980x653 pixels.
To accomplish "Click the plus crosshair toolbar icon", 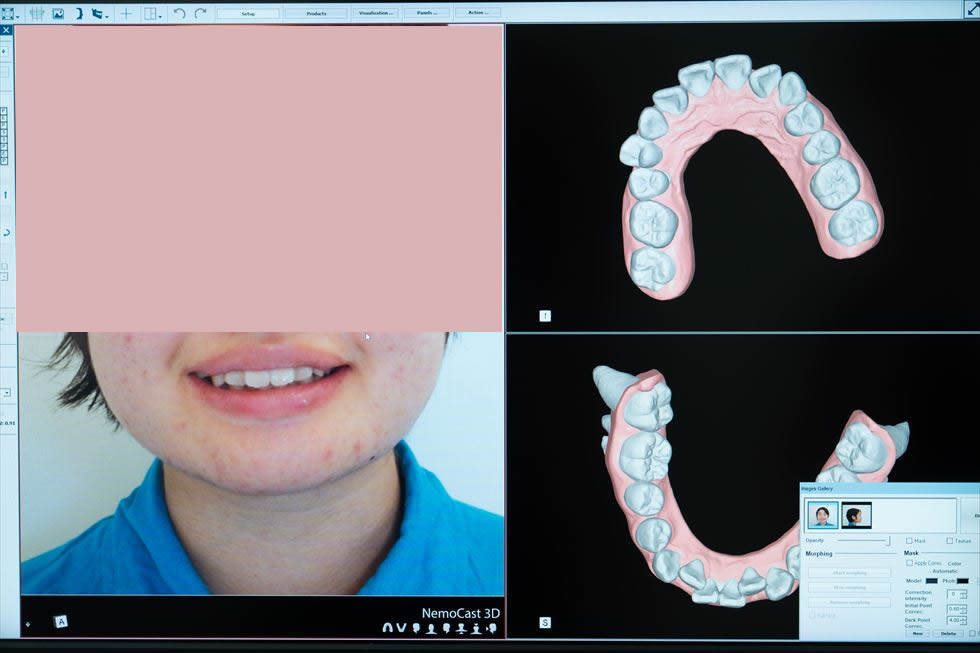I will pyautogui.click(x=126, y=14).
